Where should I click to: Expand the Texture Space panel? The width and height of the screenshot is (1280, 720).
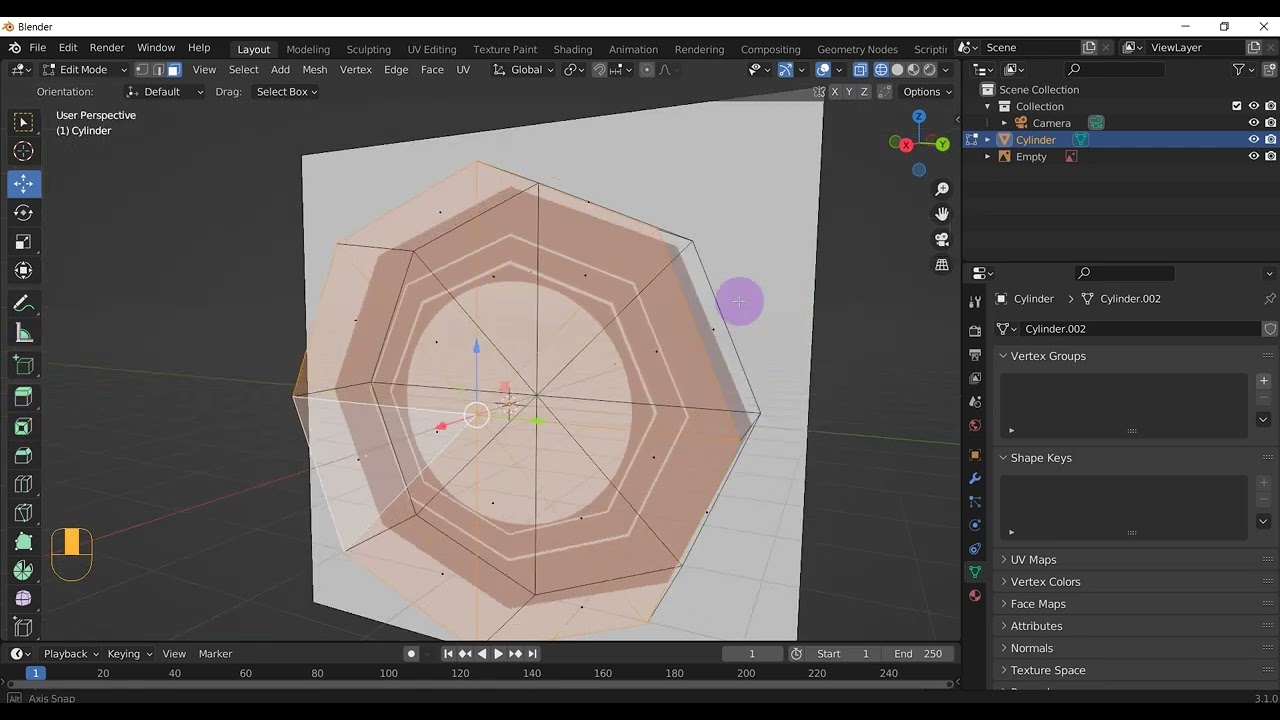(x=1047, y=670)
